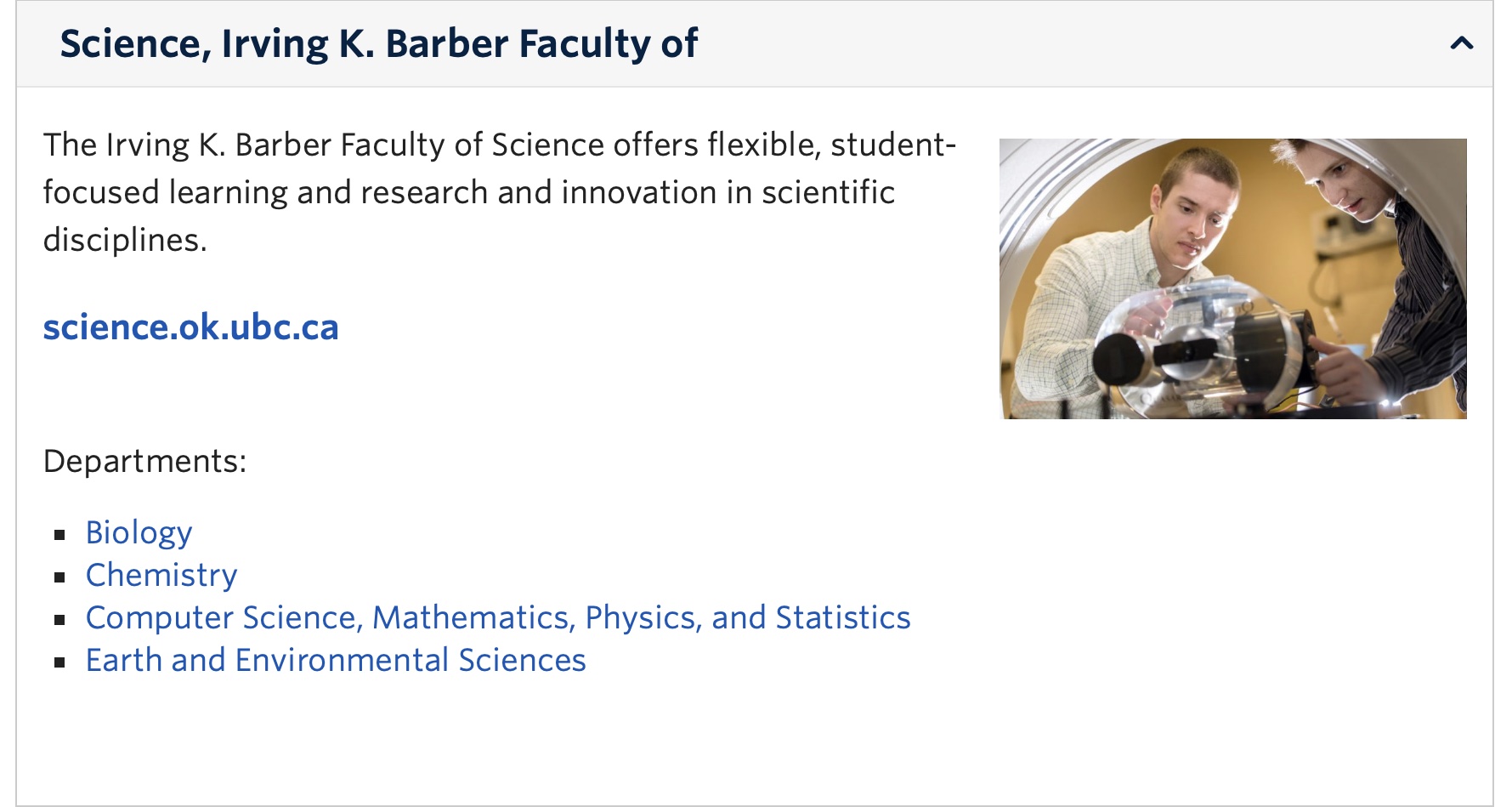Click the bullet marker beside Computer Science
This screenshot has height=807, width=1512.
point(59,620)
